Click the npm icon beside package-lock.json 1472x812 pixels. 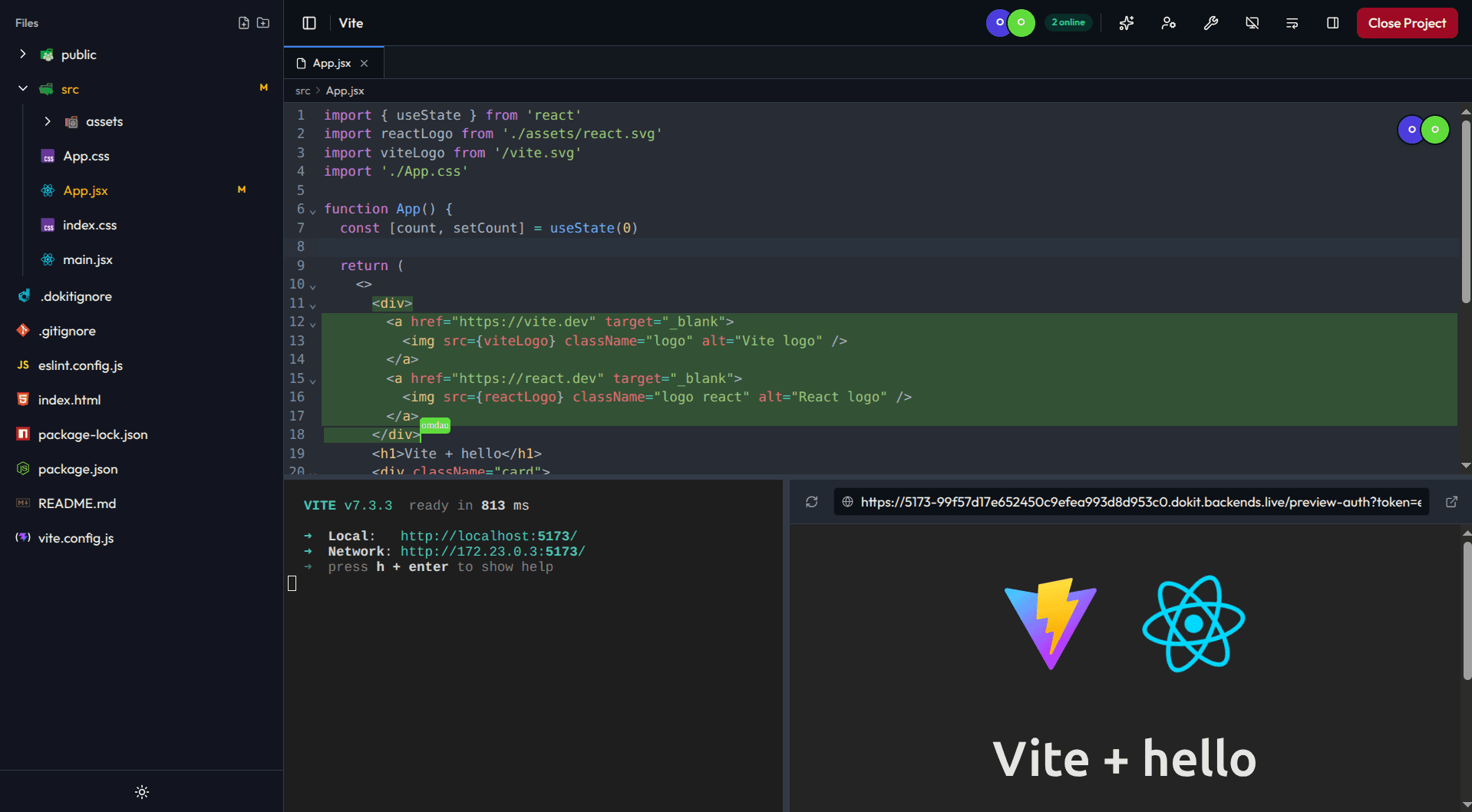tap(23, 434)
